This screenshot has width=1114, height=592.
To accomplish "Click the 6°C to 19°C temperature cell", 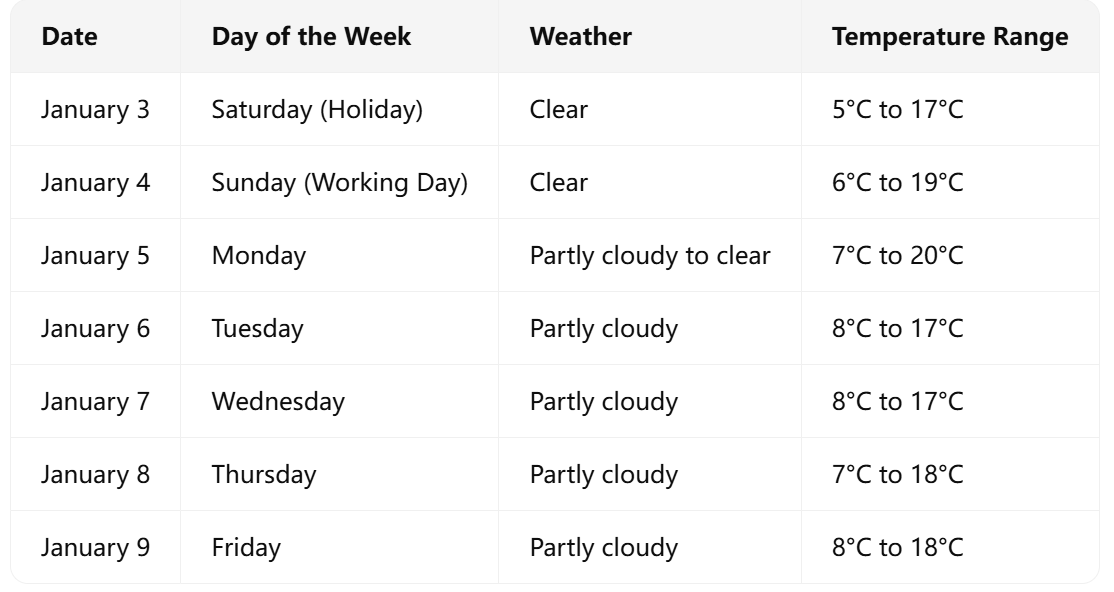I will point(897,182).
